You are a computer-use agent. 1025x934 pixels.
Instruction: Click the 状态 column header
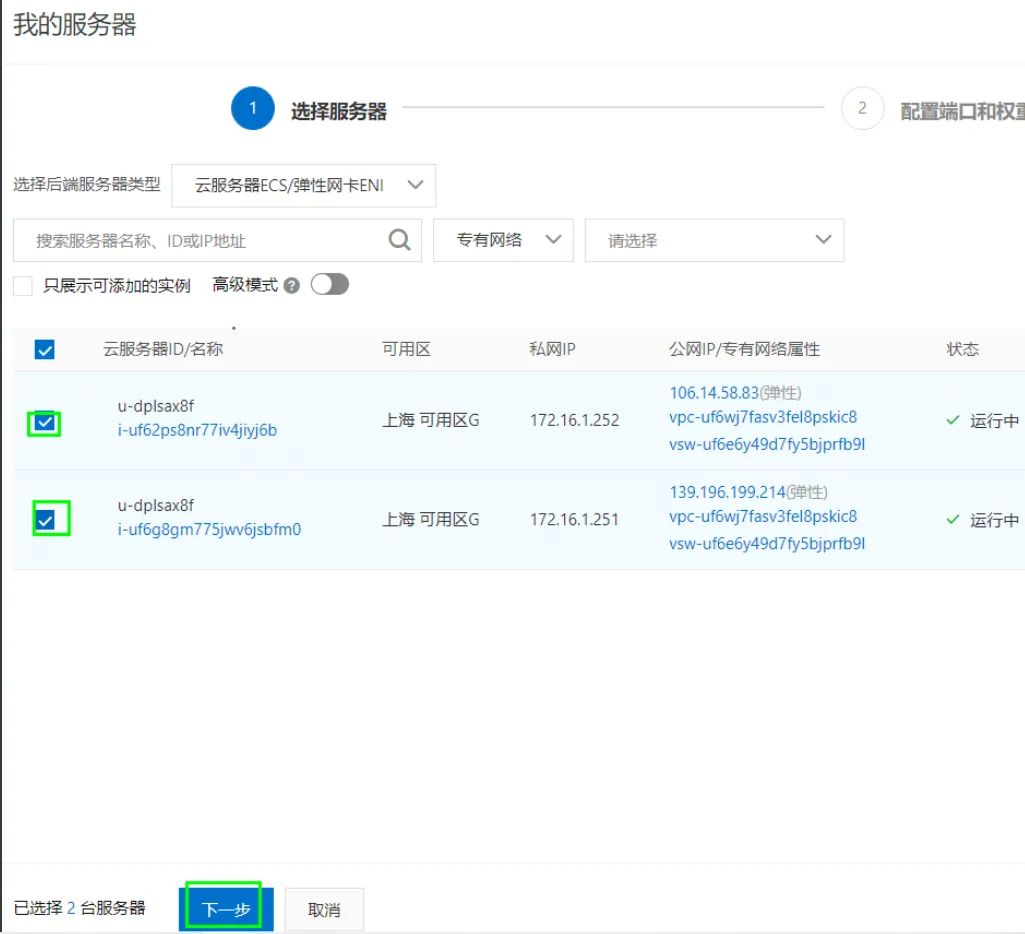(962, 349)
